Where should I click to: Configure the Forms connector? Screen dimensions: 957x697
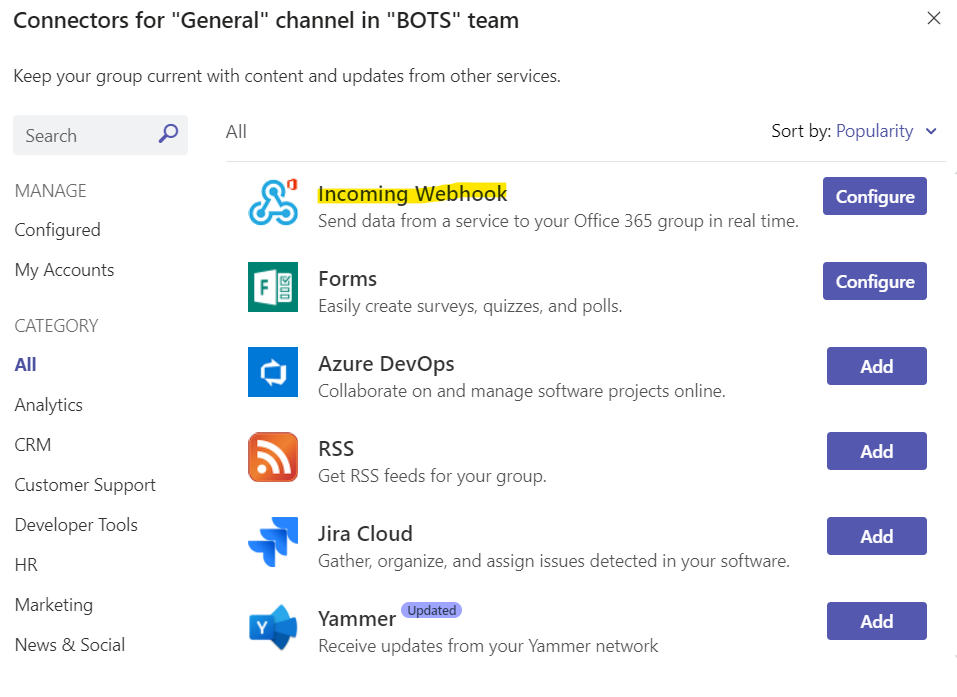pyautogui.click(x=875, y=281)
